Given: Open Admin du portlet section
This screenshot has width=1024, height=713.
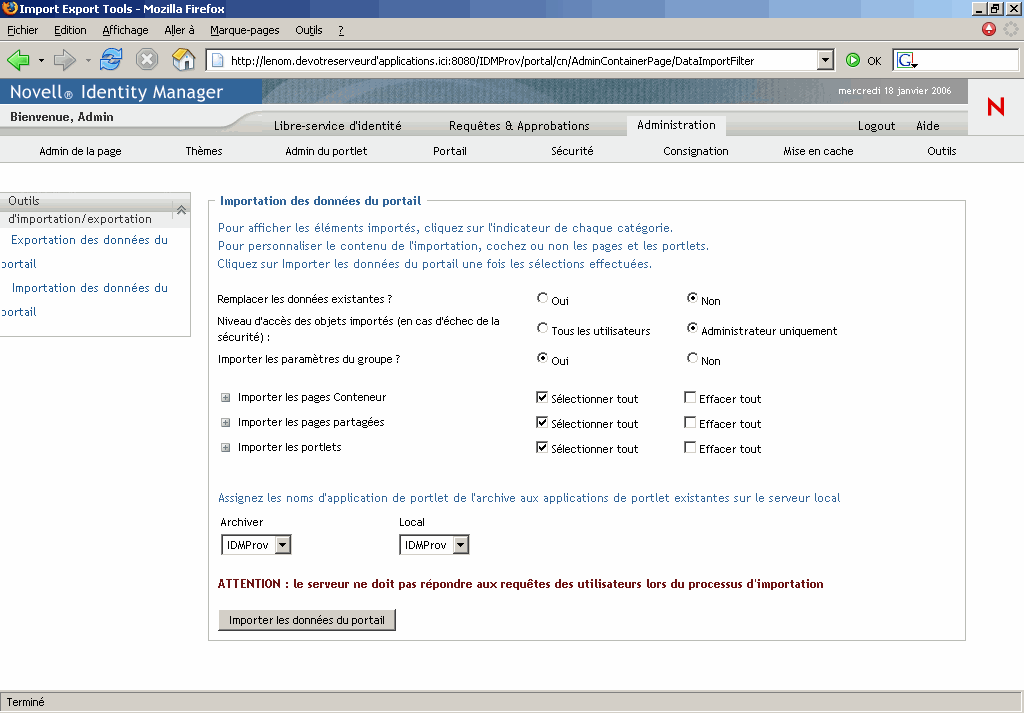Looking at the screenshot, I should click(326, 151).
